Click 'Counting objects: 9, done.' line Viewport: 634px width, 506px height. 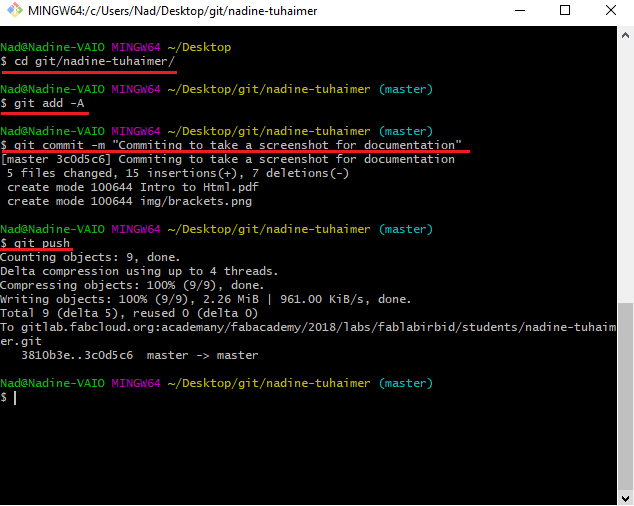click(90, 257)
